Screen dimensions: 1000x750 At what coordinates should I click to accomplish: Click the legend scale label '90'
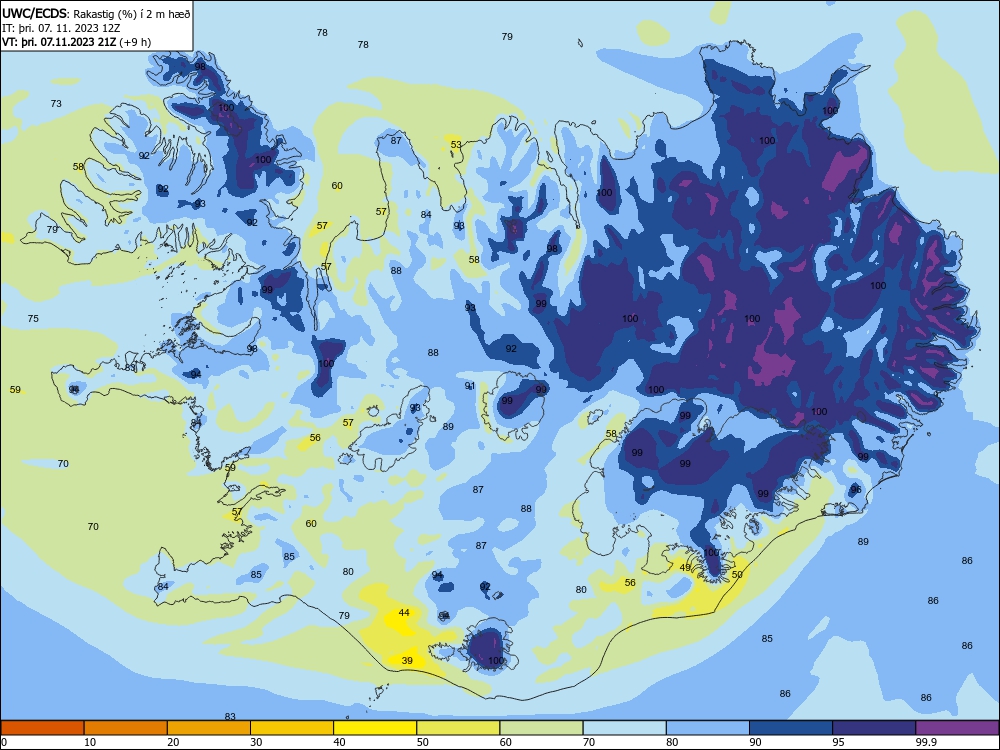point(756,742)
